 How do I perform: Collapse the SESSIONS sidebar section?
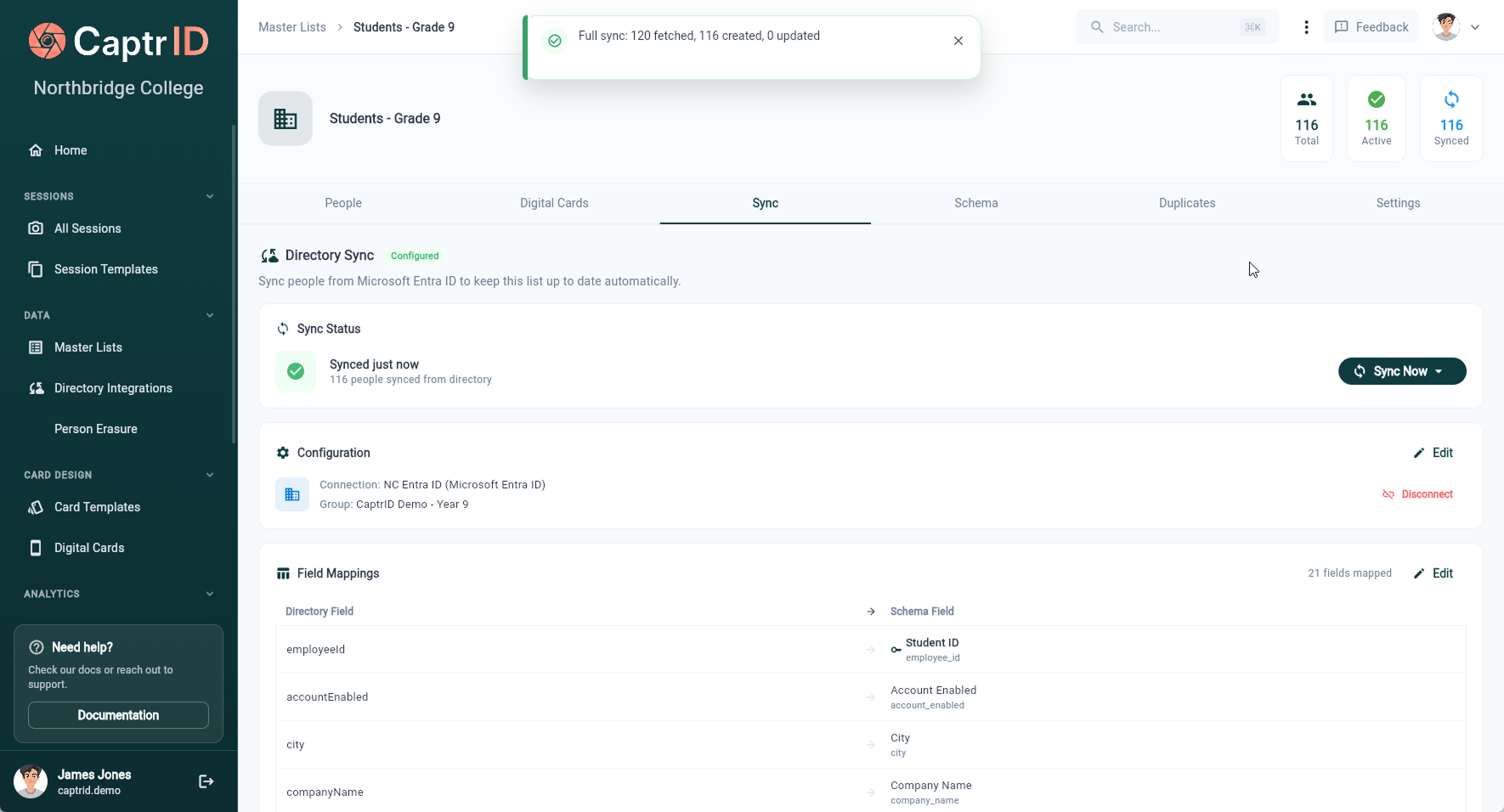[210, 196]
